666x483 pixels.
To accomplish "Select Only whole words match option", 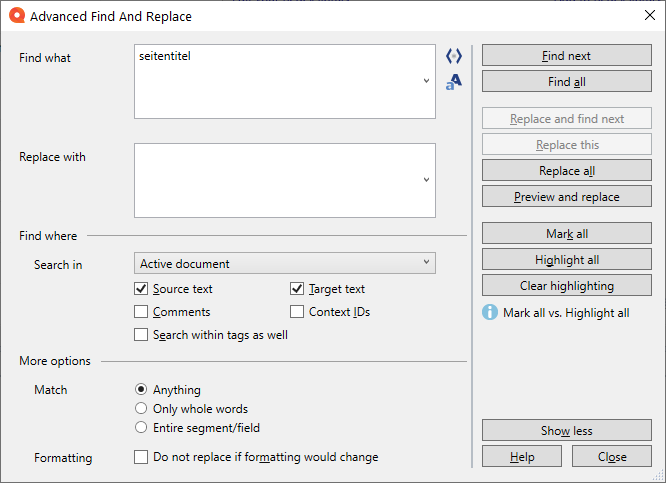I will [141, 409].
